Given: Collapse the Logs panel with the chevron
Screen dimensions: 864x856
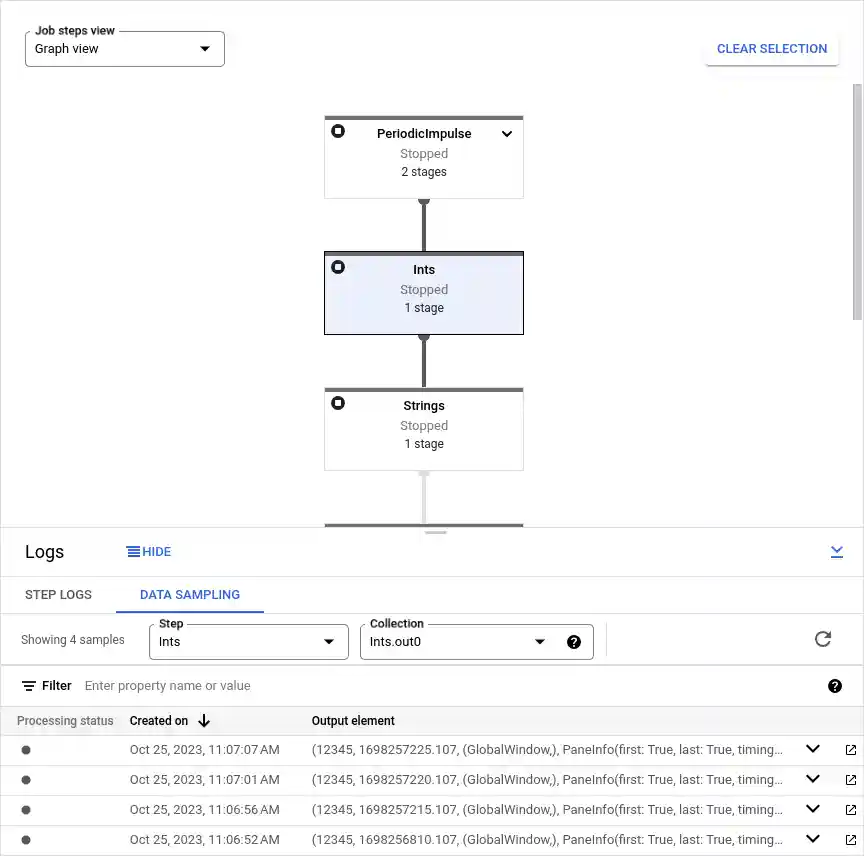Looking at the screenshot, I should click(x=837, y=551).
